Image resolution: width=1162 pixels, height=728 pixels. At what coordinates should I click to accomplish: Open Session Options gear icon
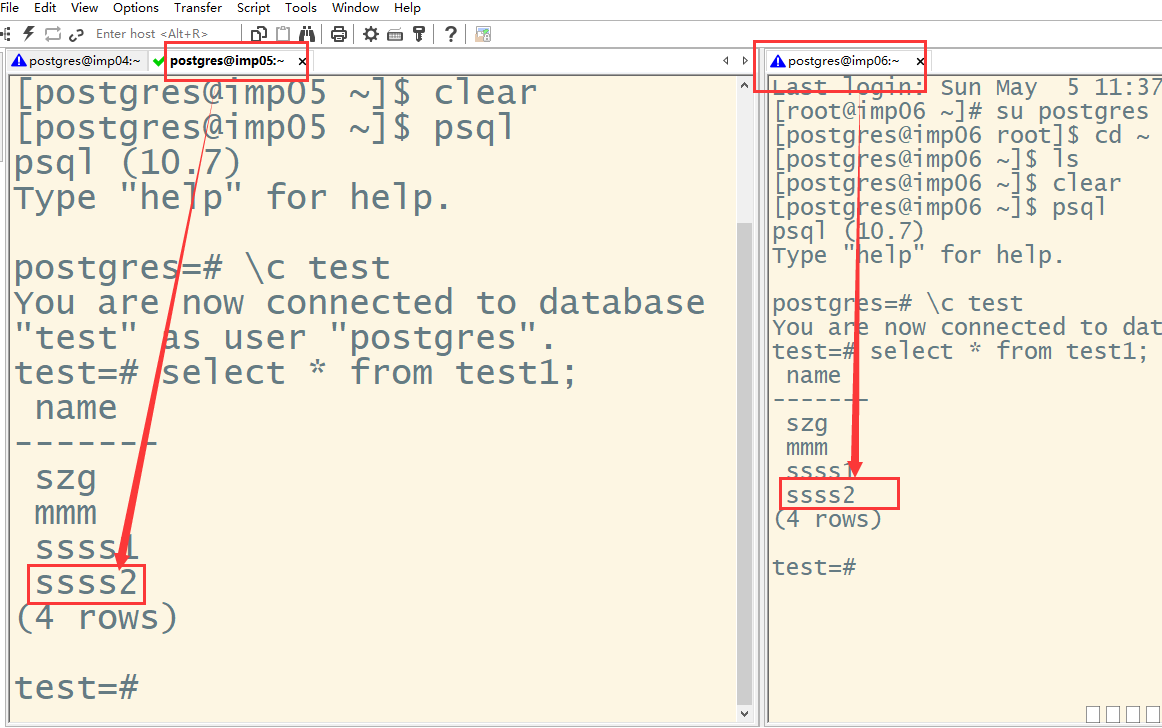(x=371, y=34)
